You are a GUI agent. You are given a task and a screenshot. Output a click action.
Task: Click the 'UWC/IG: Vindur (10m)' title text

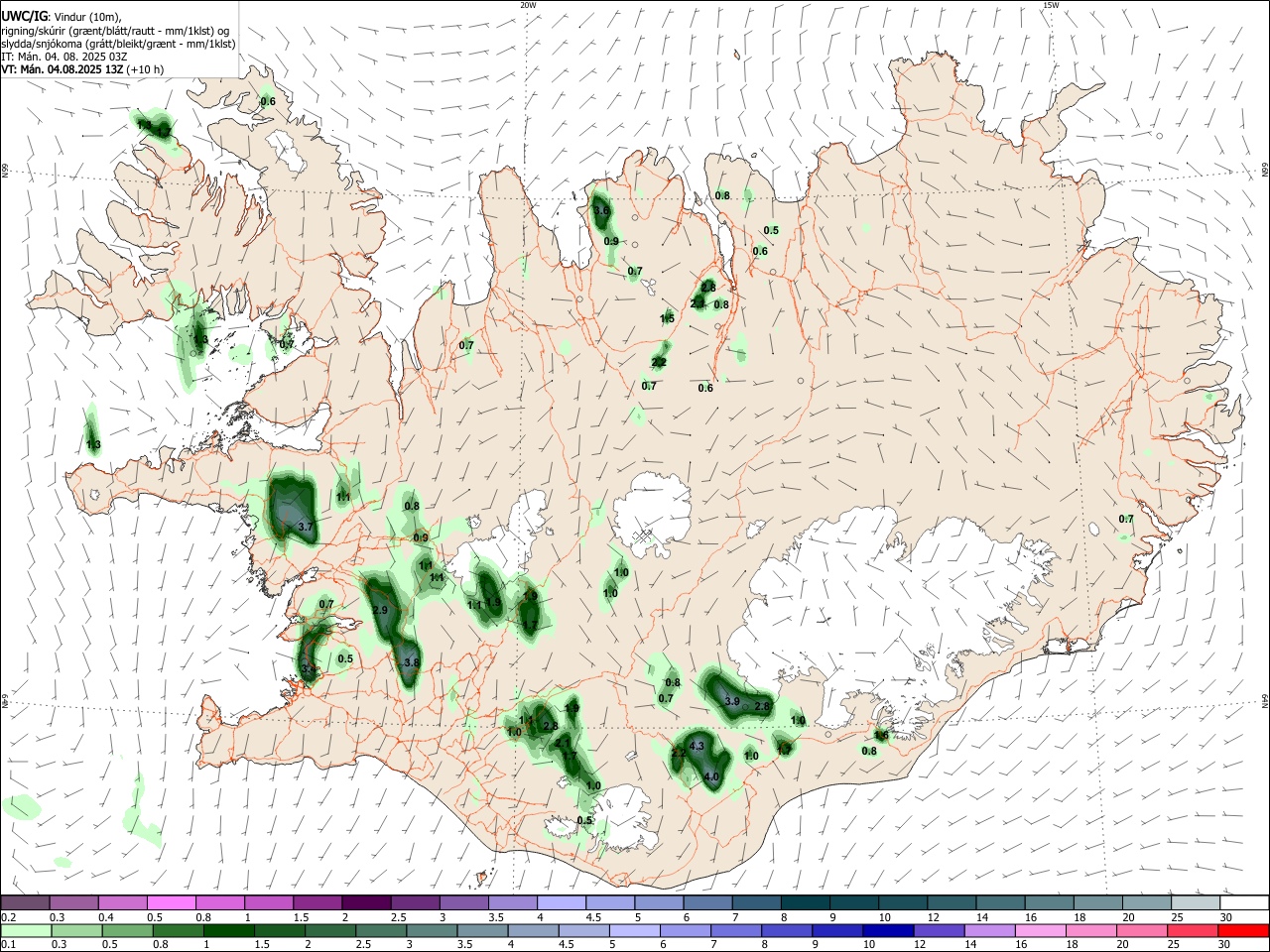61,17
